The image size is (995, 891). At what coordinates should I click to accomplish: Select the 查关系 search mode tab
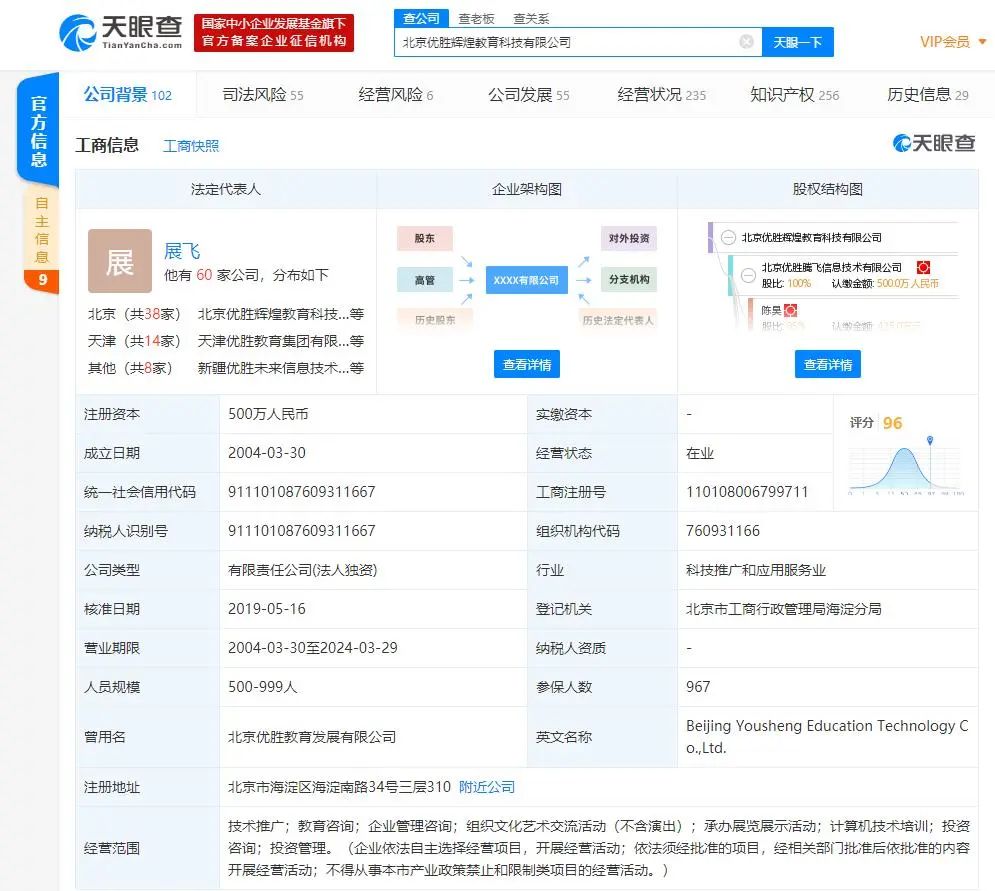531,18
